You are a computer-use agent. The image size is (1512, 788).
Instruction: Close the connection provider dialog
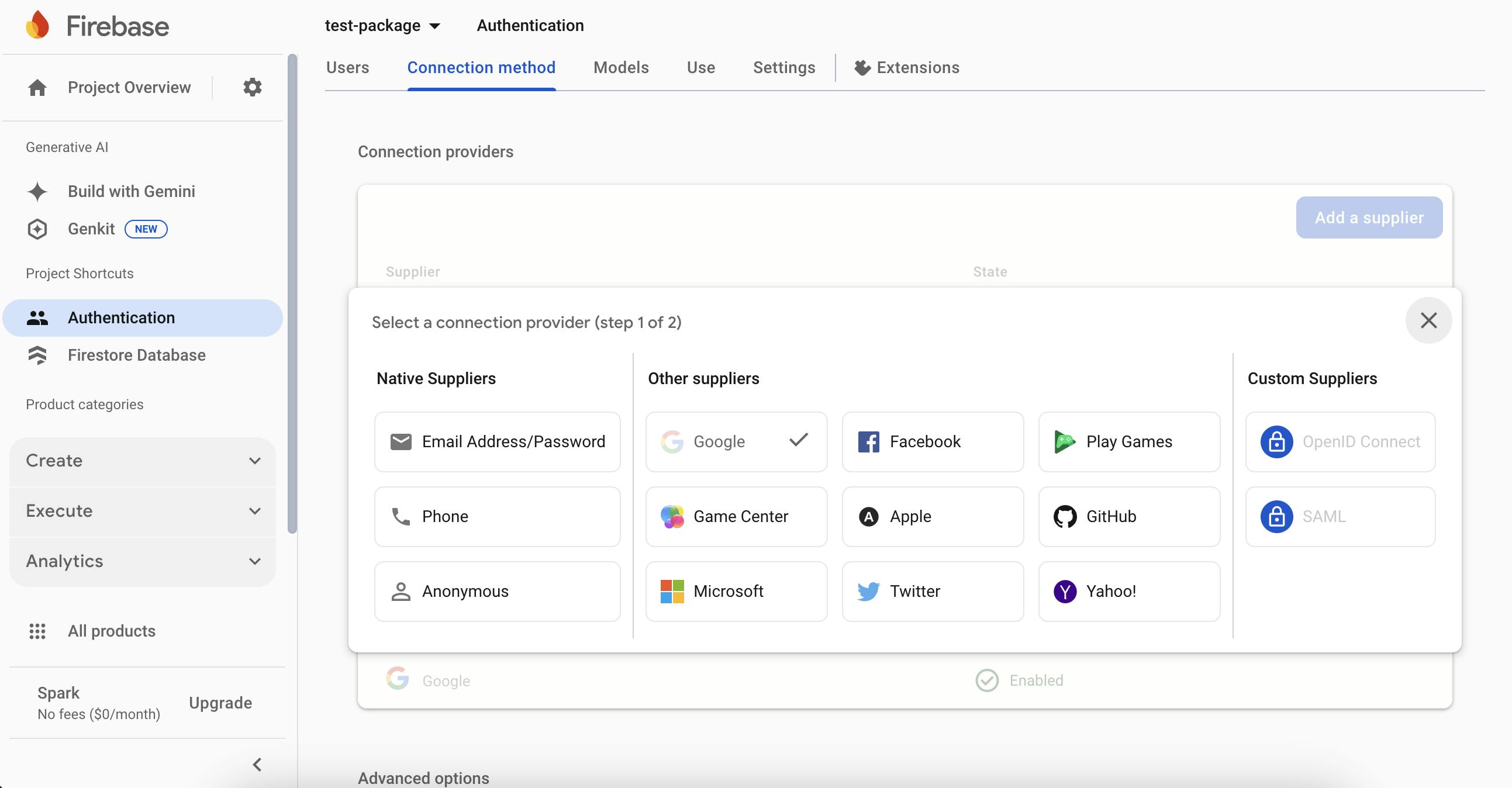(x=1428, y=320)
